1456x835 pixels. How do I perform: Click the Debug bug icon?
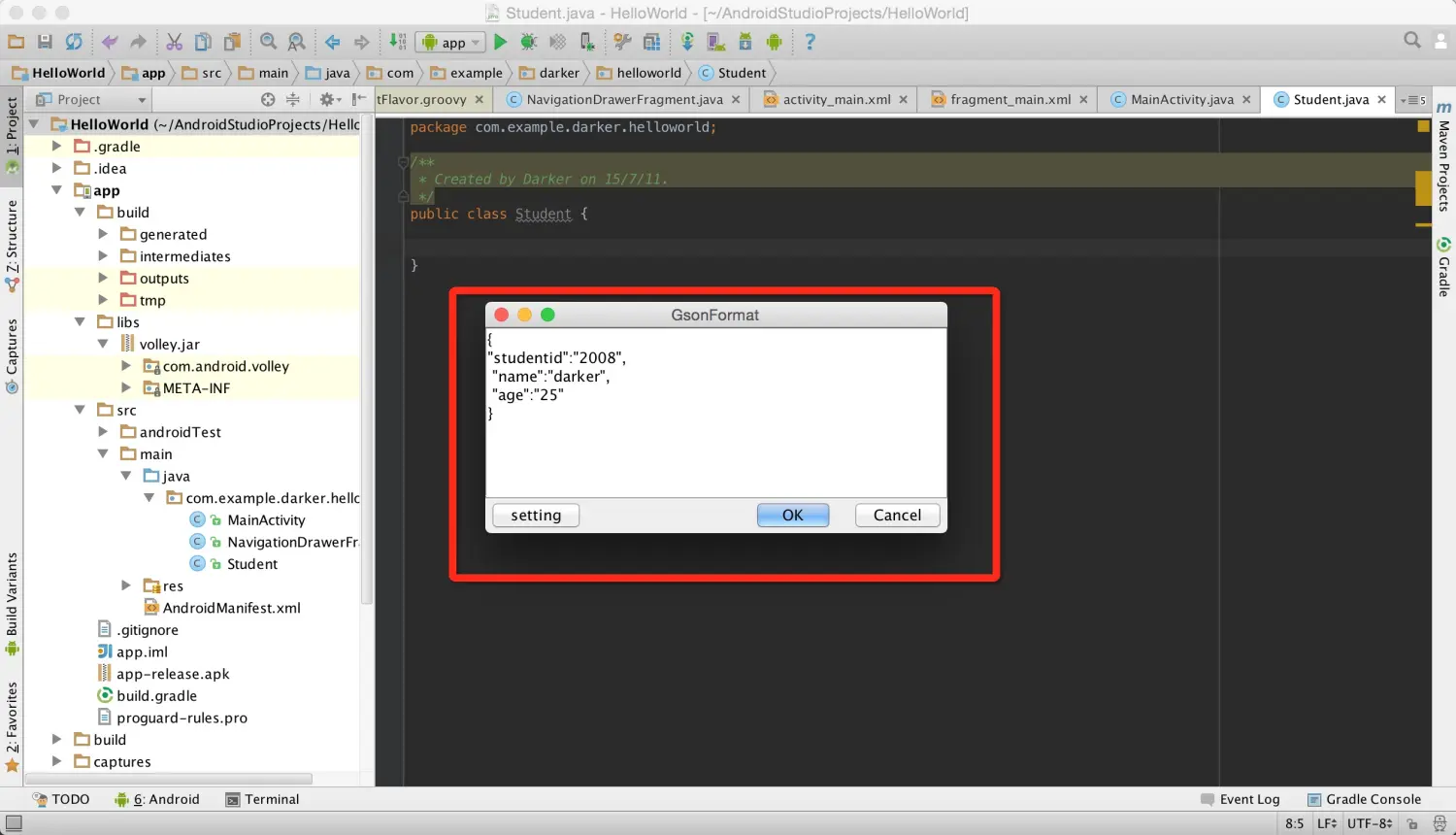click(528, 42)
